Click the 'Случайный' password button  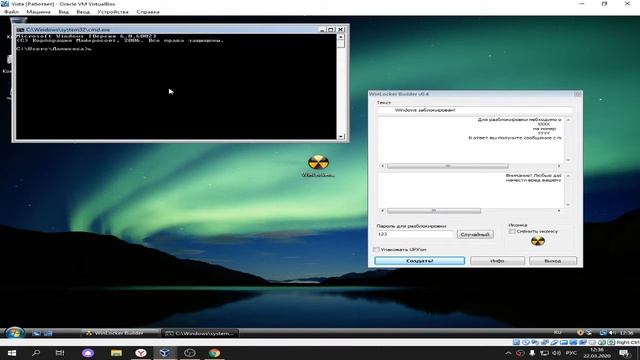(x=475, y=234)
